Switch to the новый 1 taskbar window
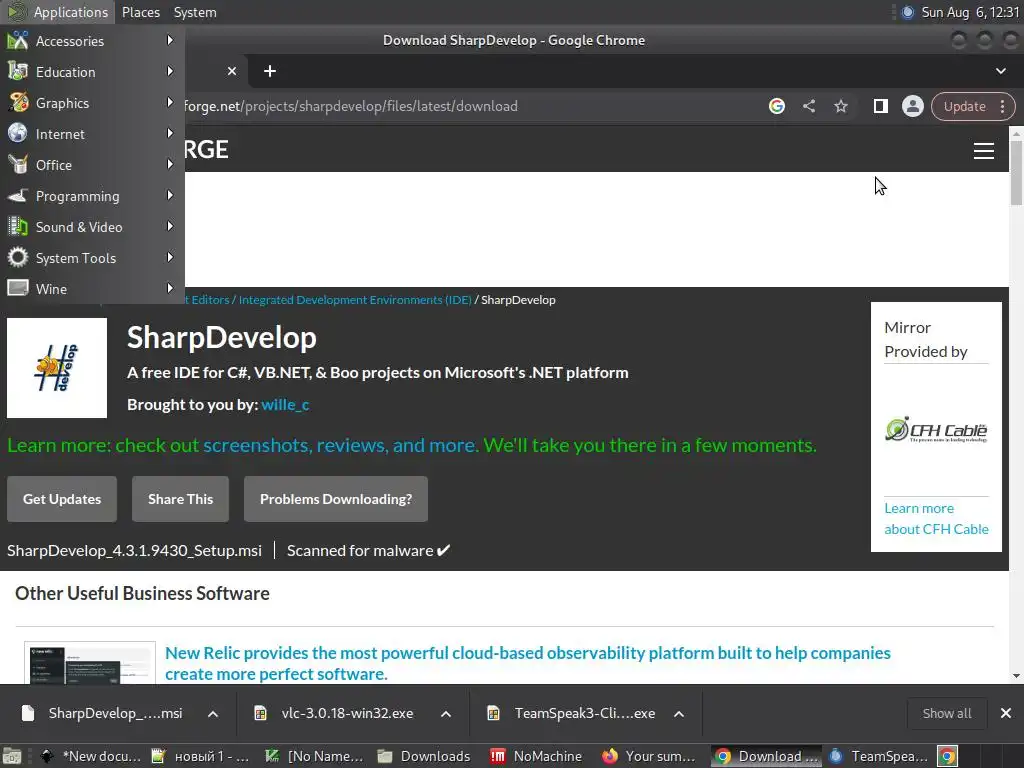Screen dimensions: 1024x768 coord(200,756)
